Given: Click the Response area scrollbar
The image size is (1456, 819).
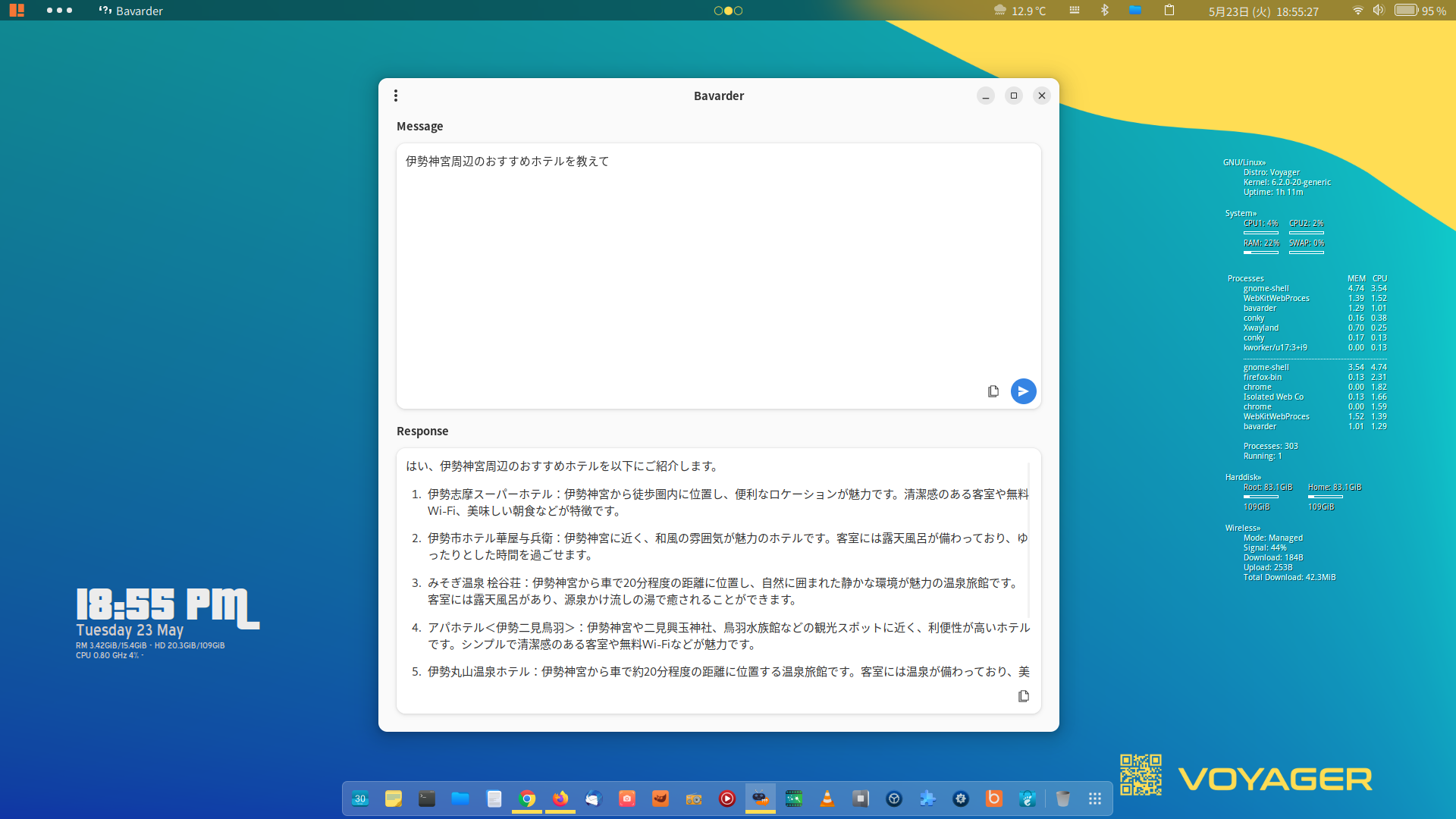Looking at the screenshot, I should coord(1029,538).
